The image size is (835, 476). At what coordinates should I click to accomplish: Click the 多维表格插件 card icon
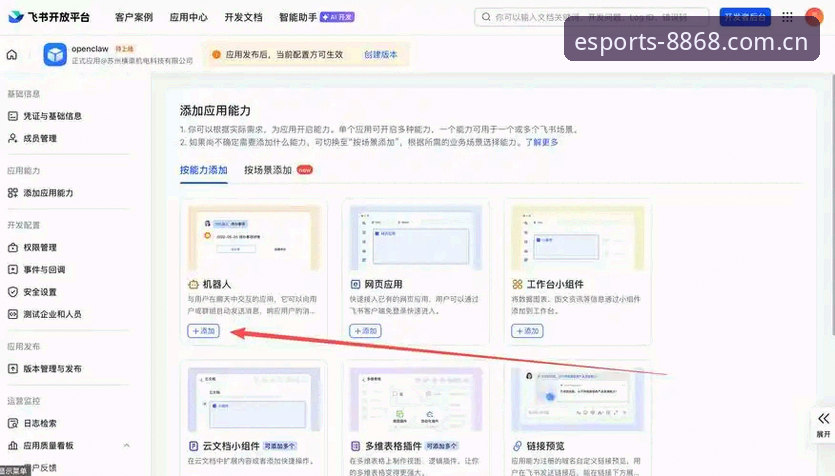pyautogui.click(x=355, y=446)
